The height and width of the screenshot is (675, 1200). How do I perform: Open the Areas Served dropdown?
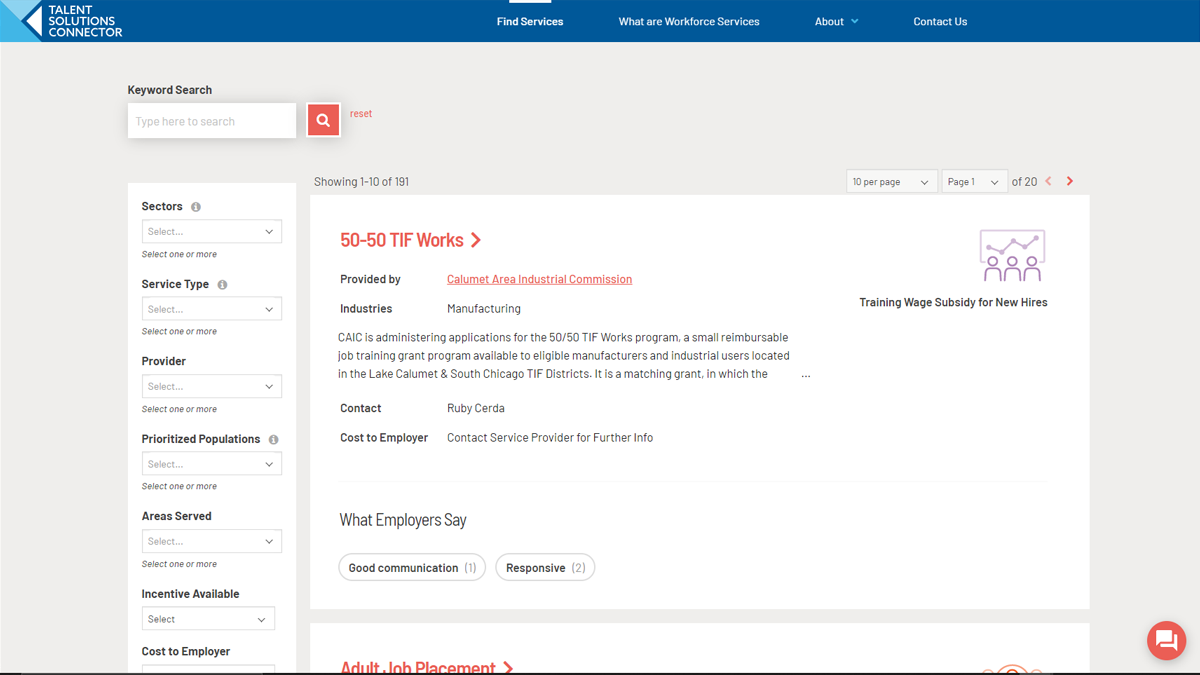point(212,541)
